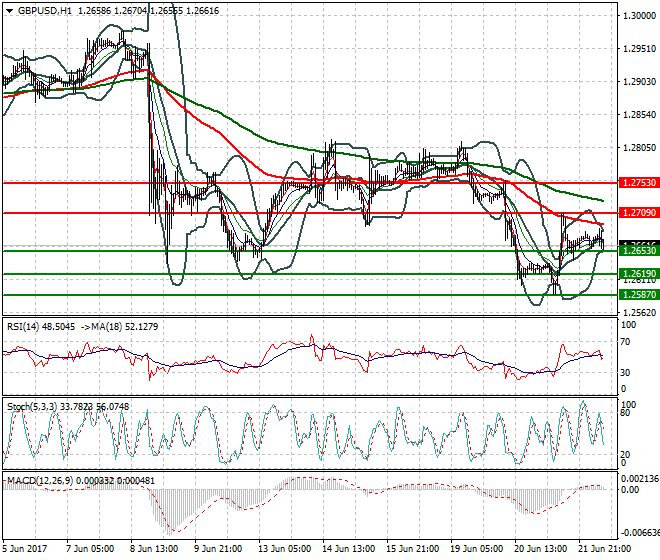
Task: Click the Stochastic scale value 80
Action: click(626, 413)
